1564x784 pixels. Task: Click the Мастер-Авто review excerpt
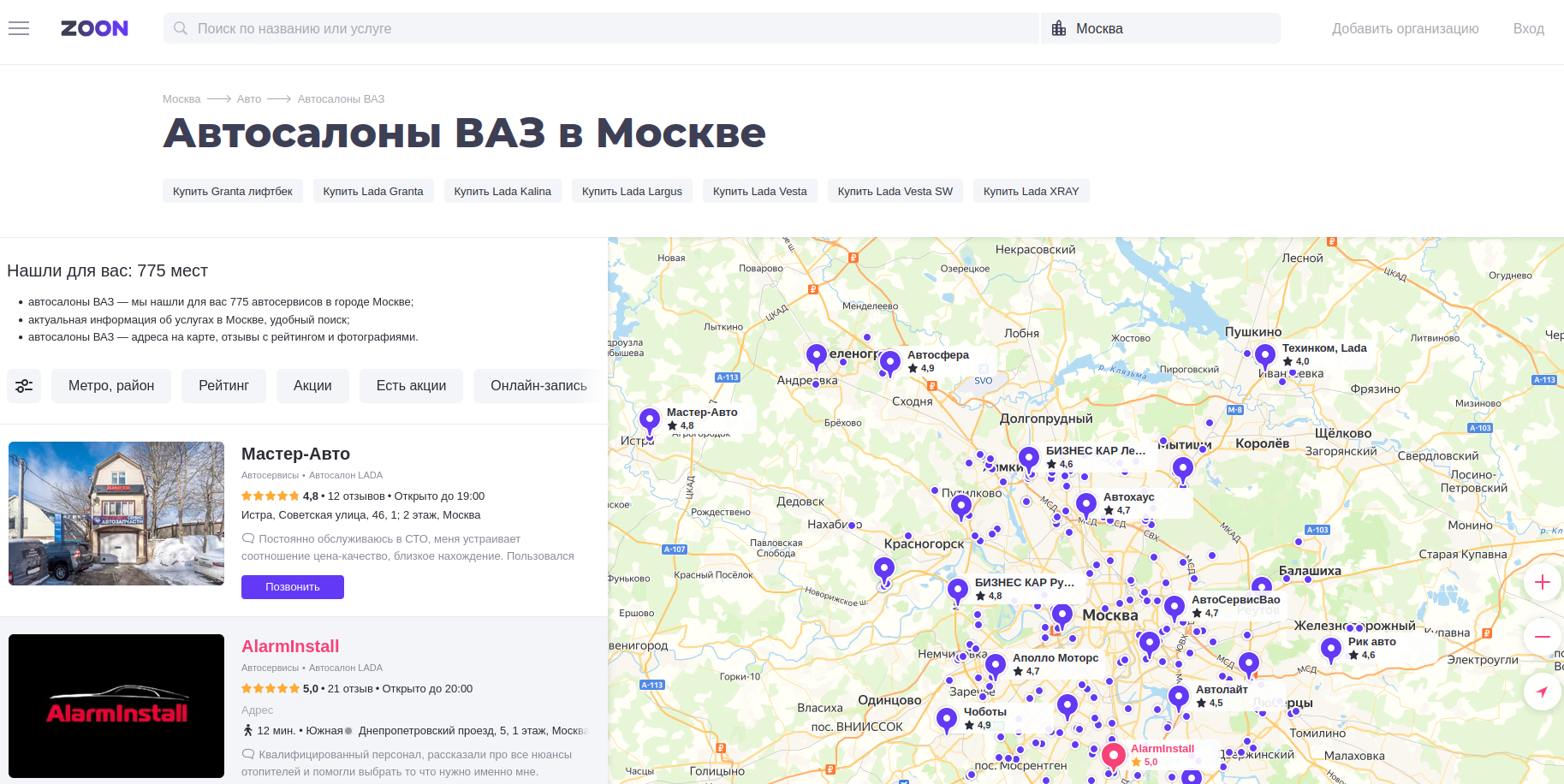pos(408,548)
